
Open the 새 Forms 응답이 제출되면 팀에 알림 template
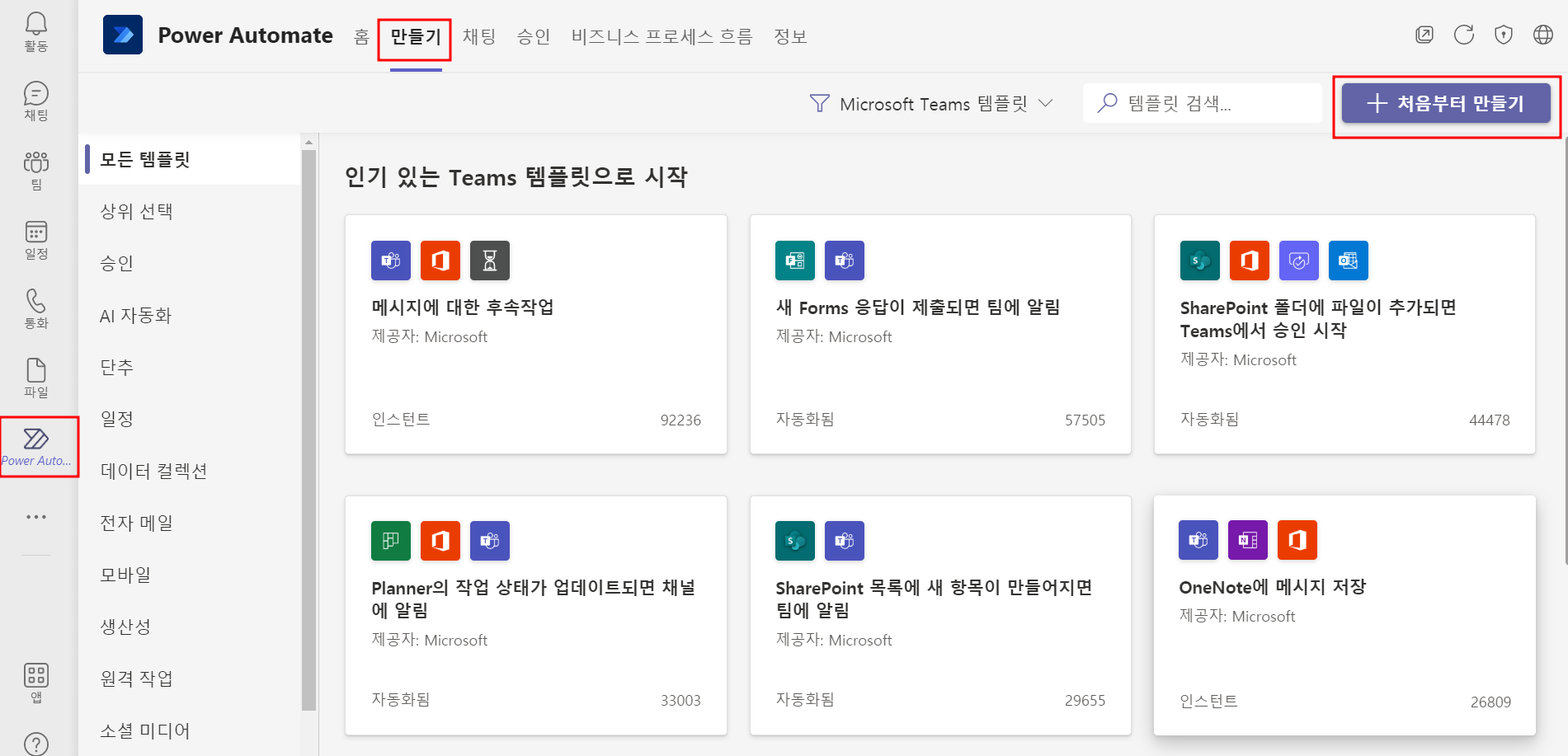coord(940,334)
